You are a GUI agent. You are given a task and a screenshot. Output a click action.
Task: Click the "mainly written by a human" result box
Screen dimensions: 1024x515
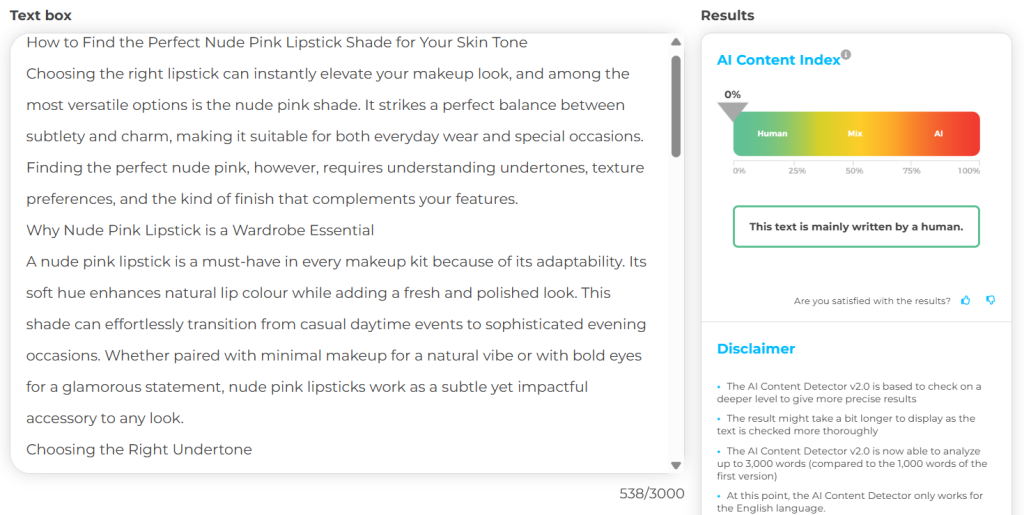(x=856, y=226)
